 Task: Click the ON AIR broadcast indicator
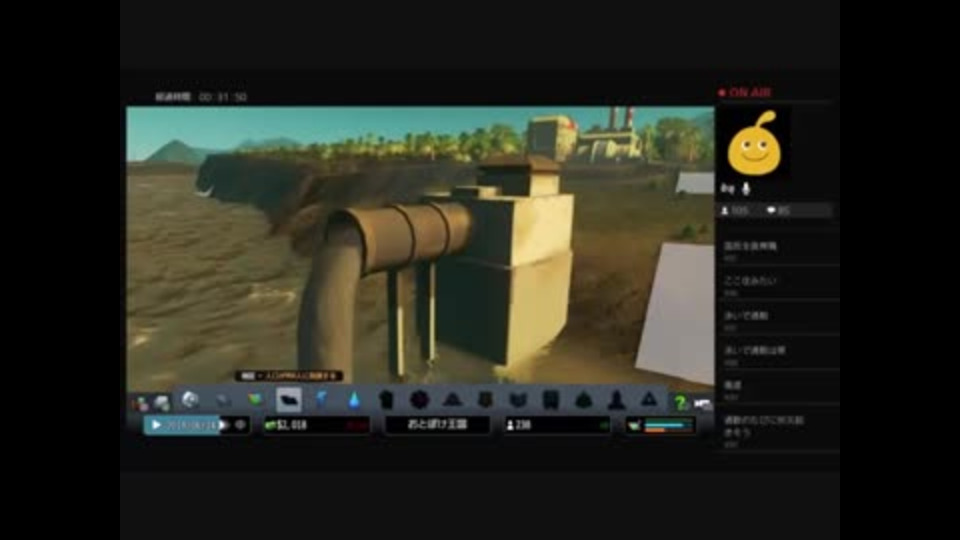pyautogui.click(x=744, y=92)
